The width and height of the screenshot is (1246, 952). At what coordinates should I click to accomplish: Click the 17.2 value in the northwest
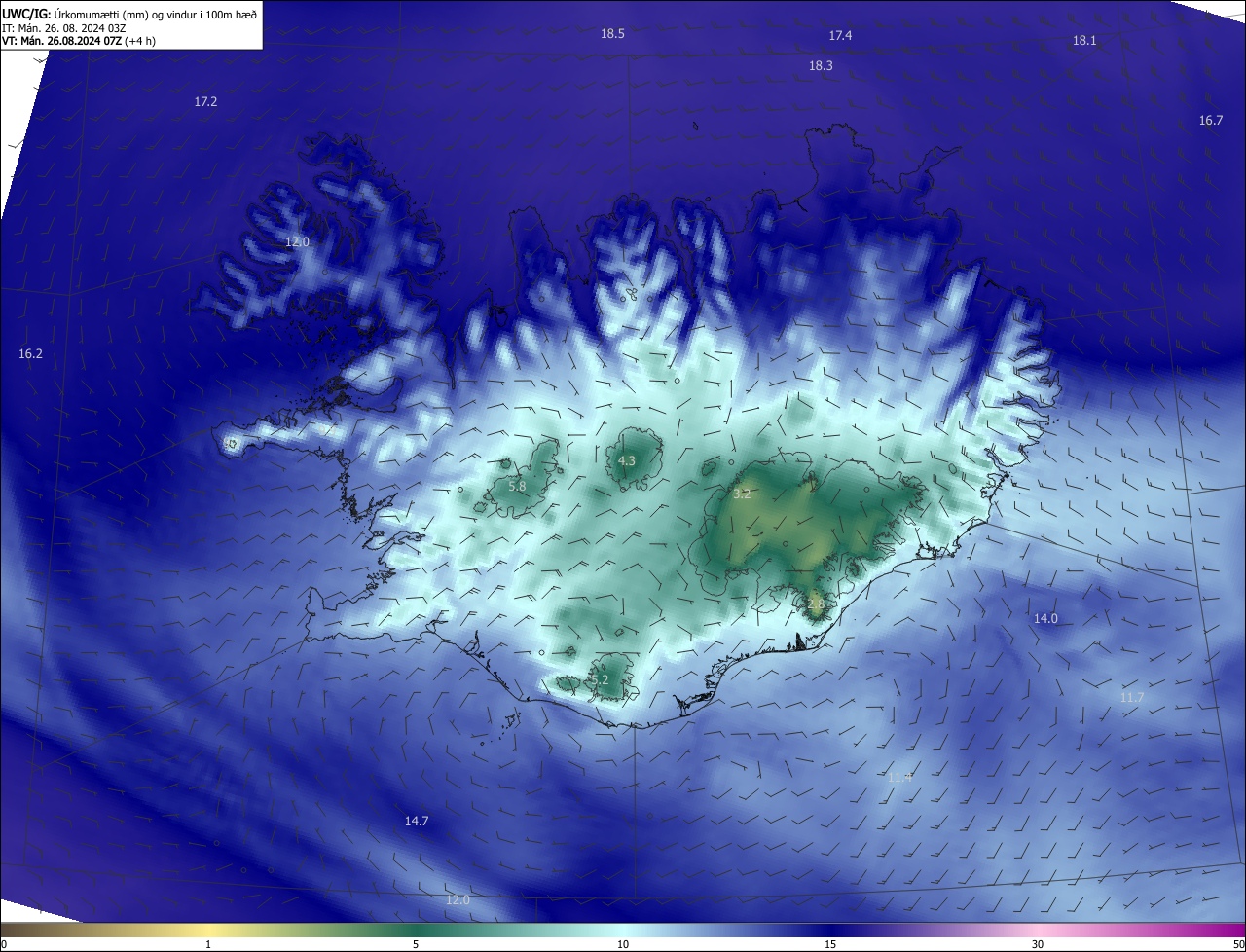click(x=205, y=102)
